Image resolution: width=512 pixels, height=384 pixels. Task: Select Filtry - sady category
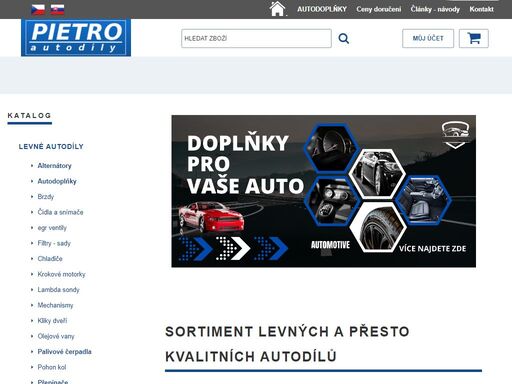click(54, 243)
